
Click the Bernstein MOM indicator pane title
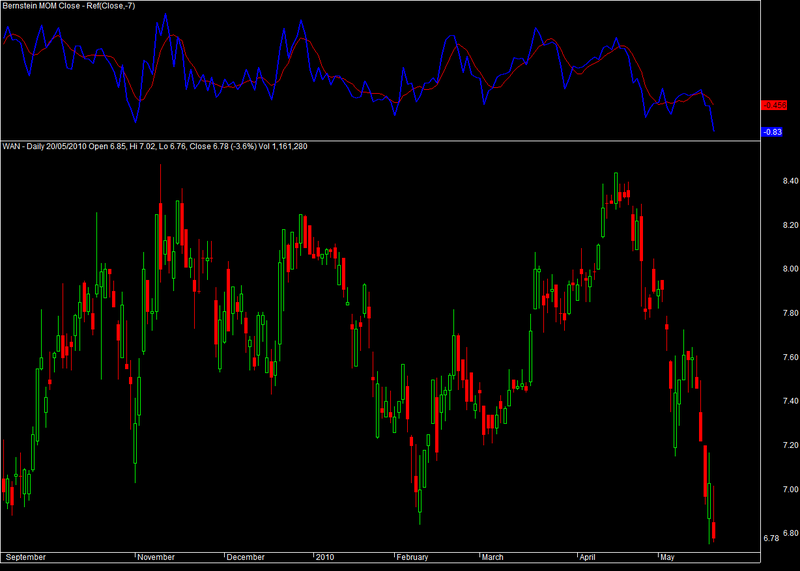[x=69, y=6]
